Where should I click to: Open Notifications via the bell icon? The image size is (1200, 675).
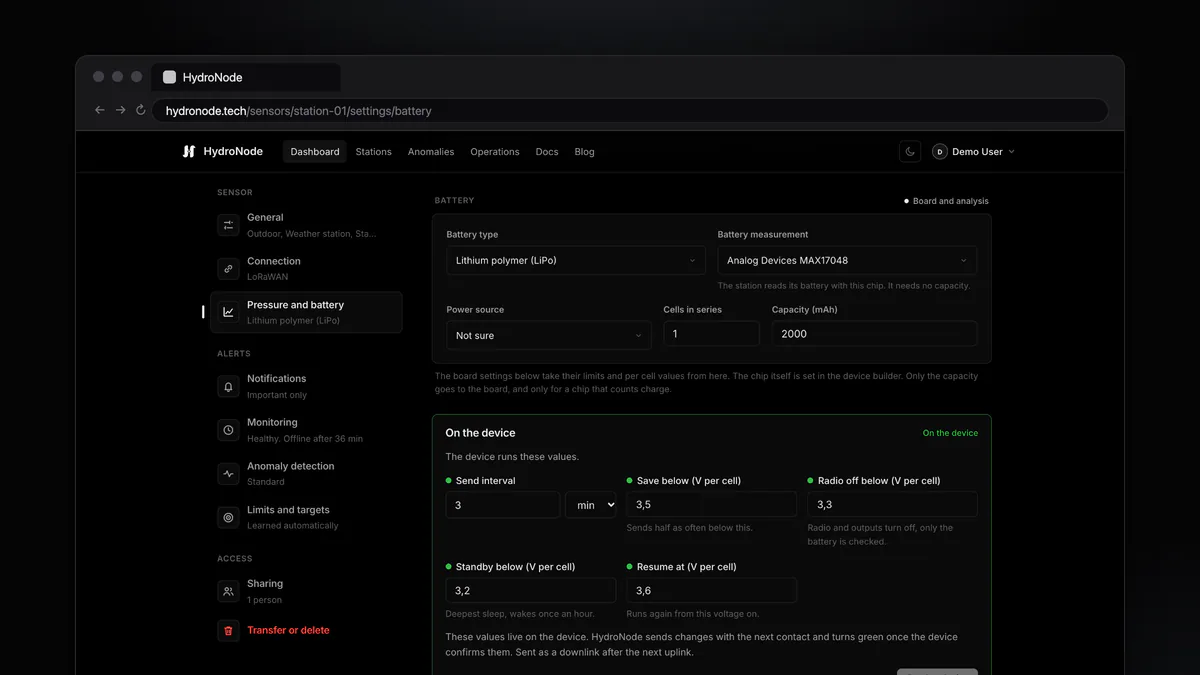228,386
